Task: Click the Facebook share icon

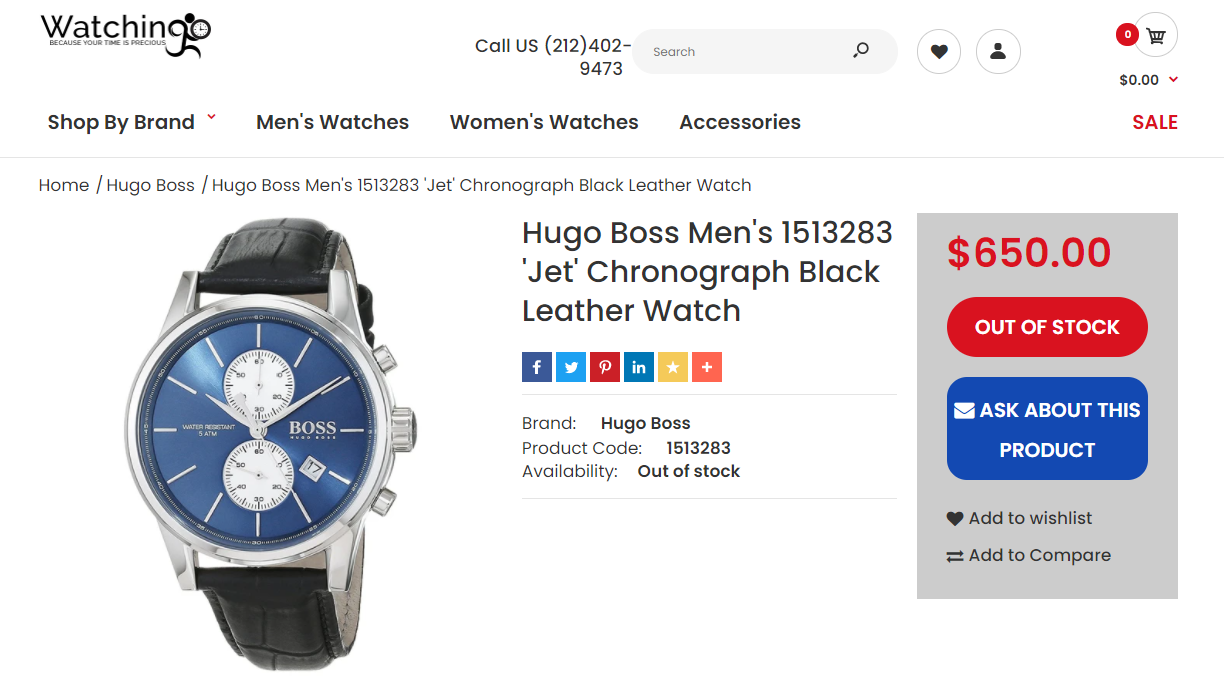Action: 537,367
